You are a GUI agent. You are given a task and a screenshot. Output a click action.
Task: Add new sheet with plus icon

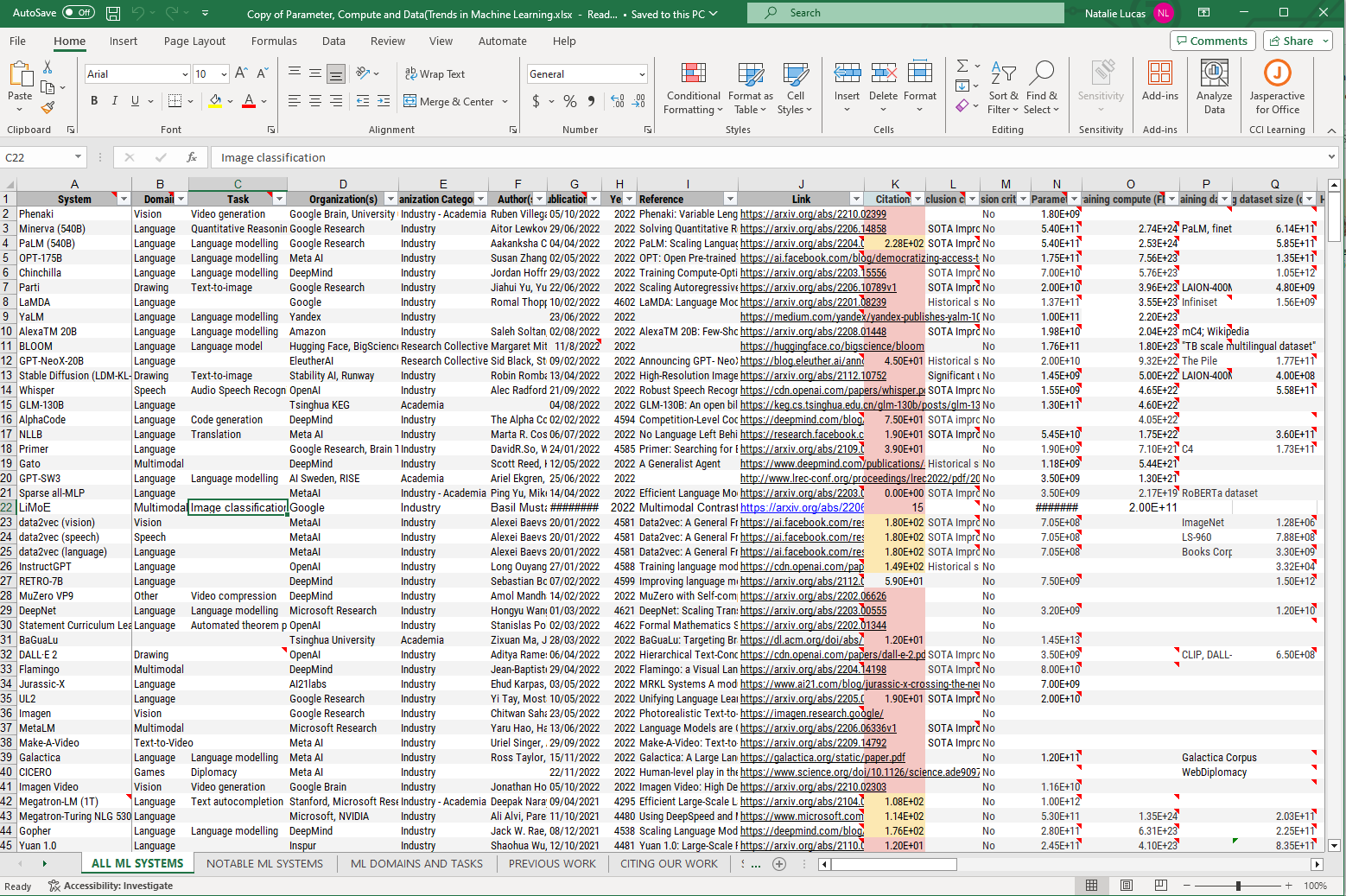(778, 864)
